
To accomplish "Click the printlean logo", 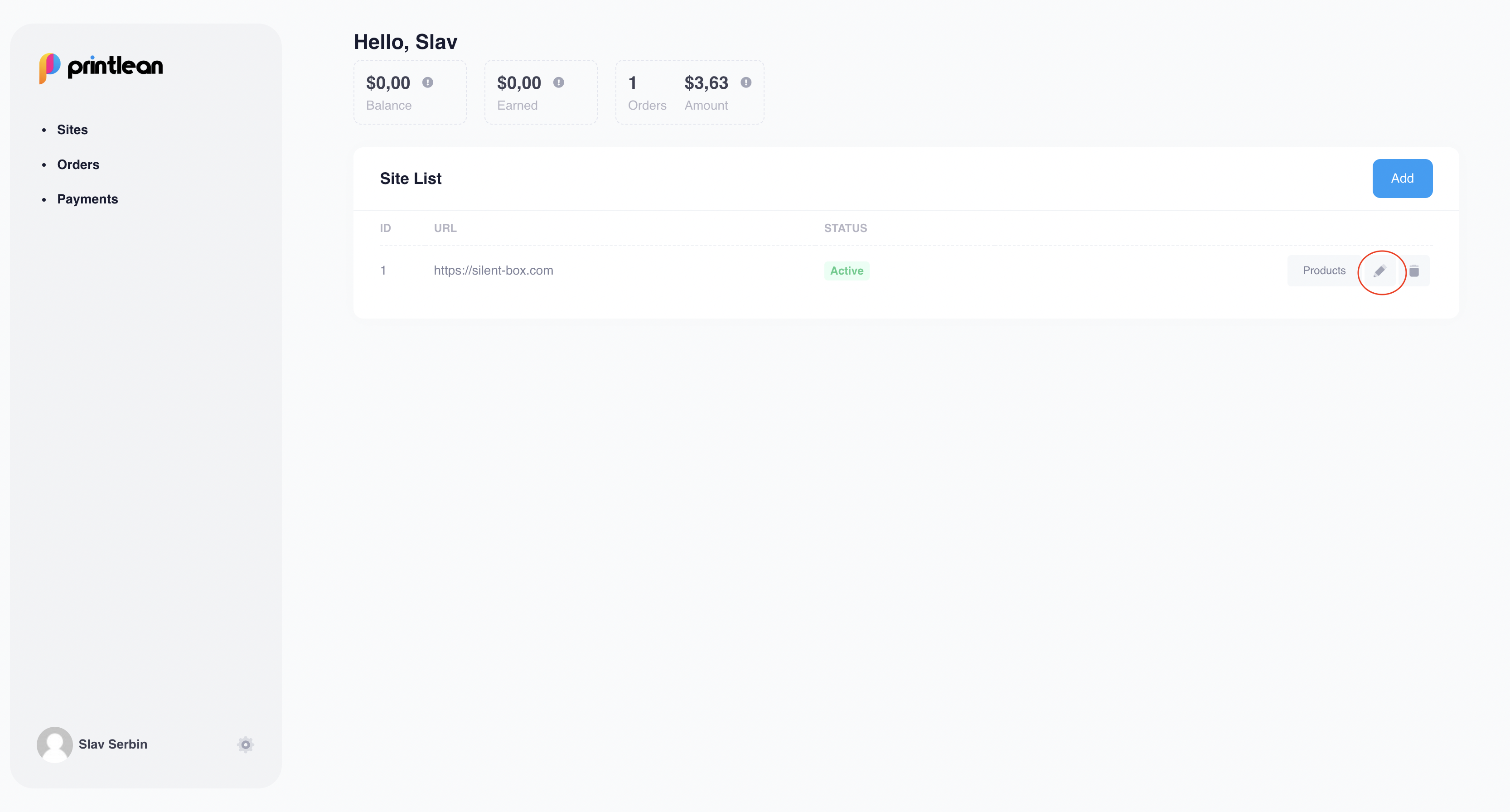I will [x=102, y=67].
